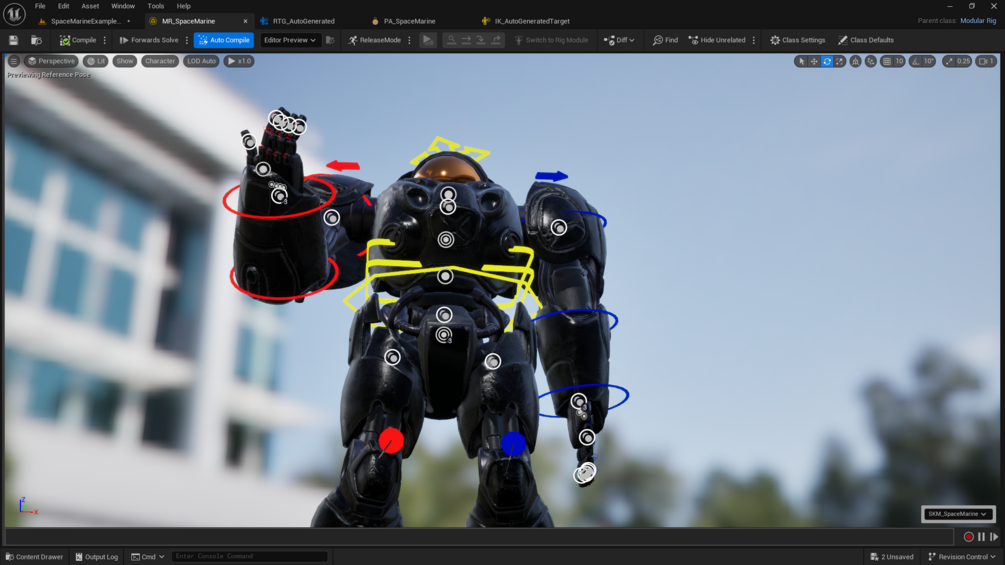The width and height of the screenshot is (1005, 565).
Task: Open Class Settings
Action: 797,40
